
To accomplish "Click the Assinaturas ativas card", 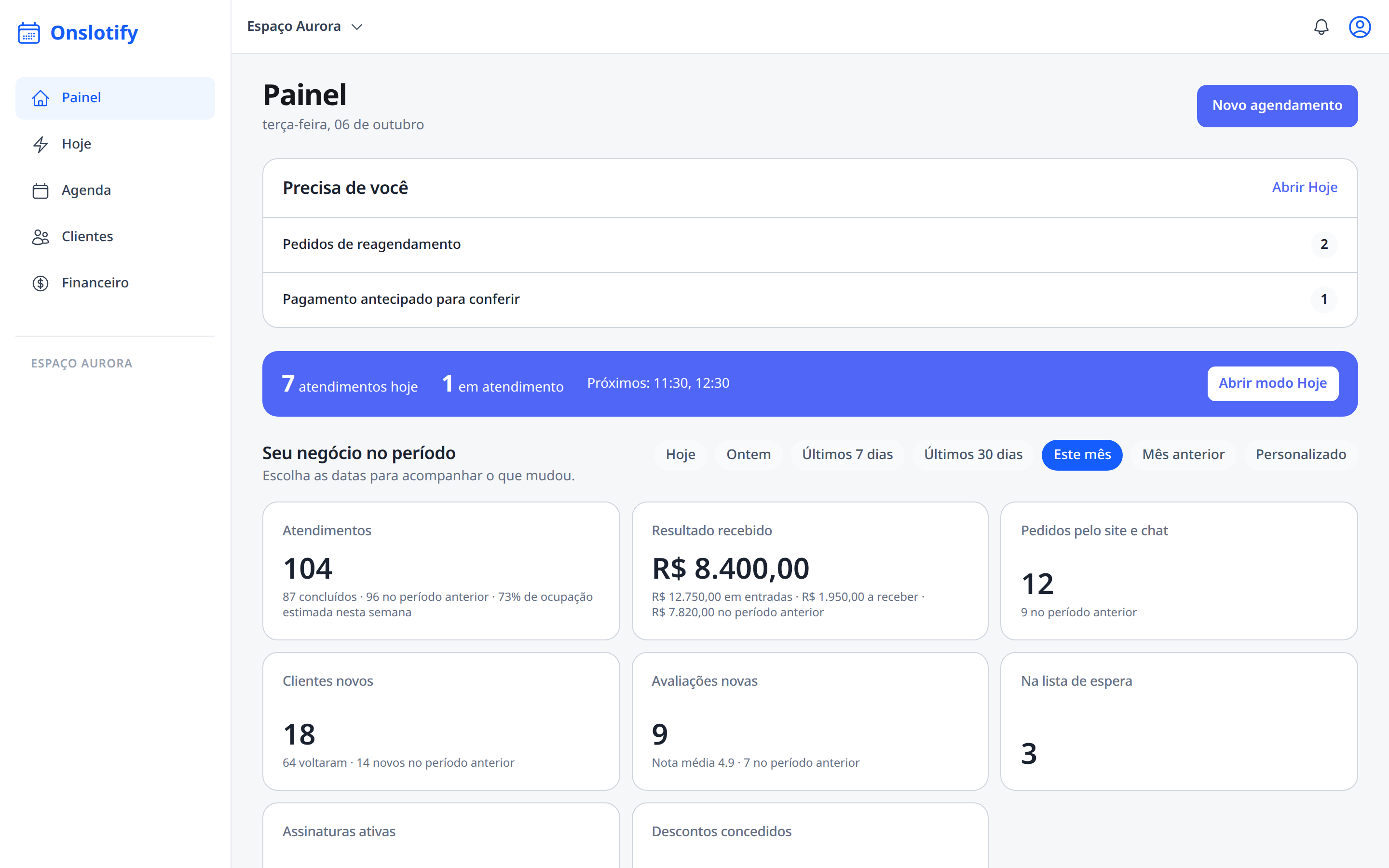I will 441,836.
